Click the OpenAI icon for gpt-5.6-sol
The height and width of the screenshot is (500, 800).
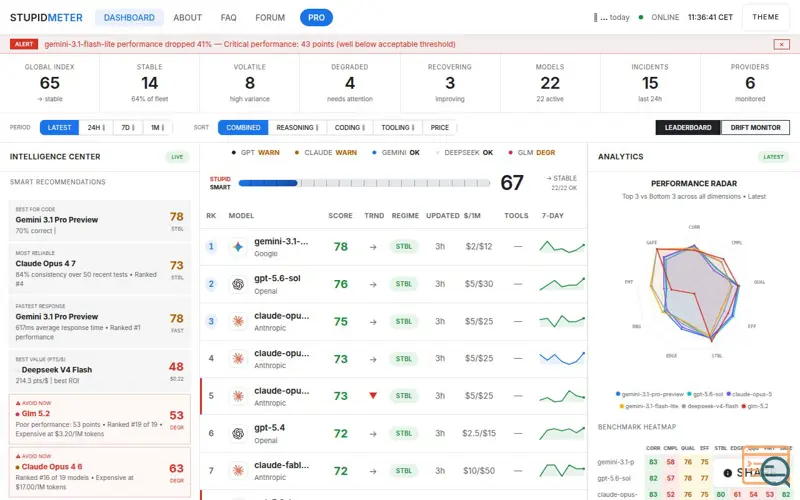coord(238,284)
